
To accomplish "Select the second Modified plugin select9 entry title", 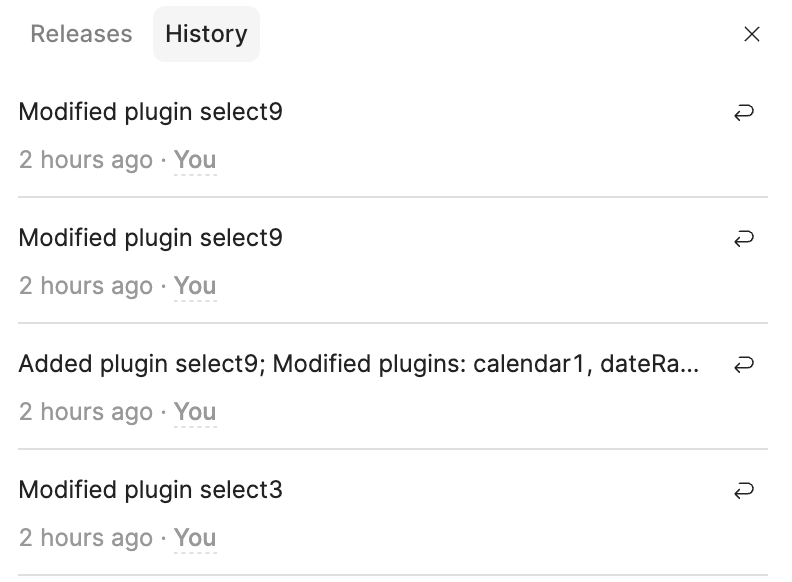I will (150, 238).
